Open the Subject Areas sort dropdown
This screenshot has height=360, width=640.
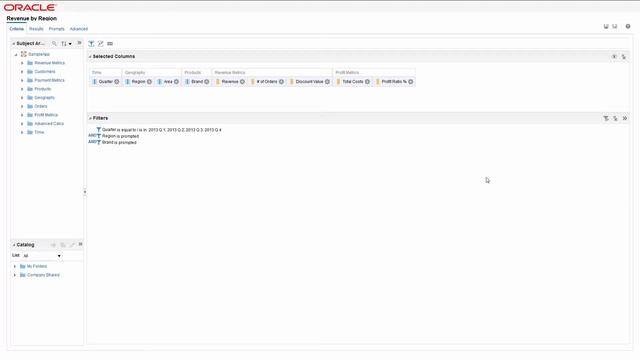pyautogui.click(x=66, y=44)
